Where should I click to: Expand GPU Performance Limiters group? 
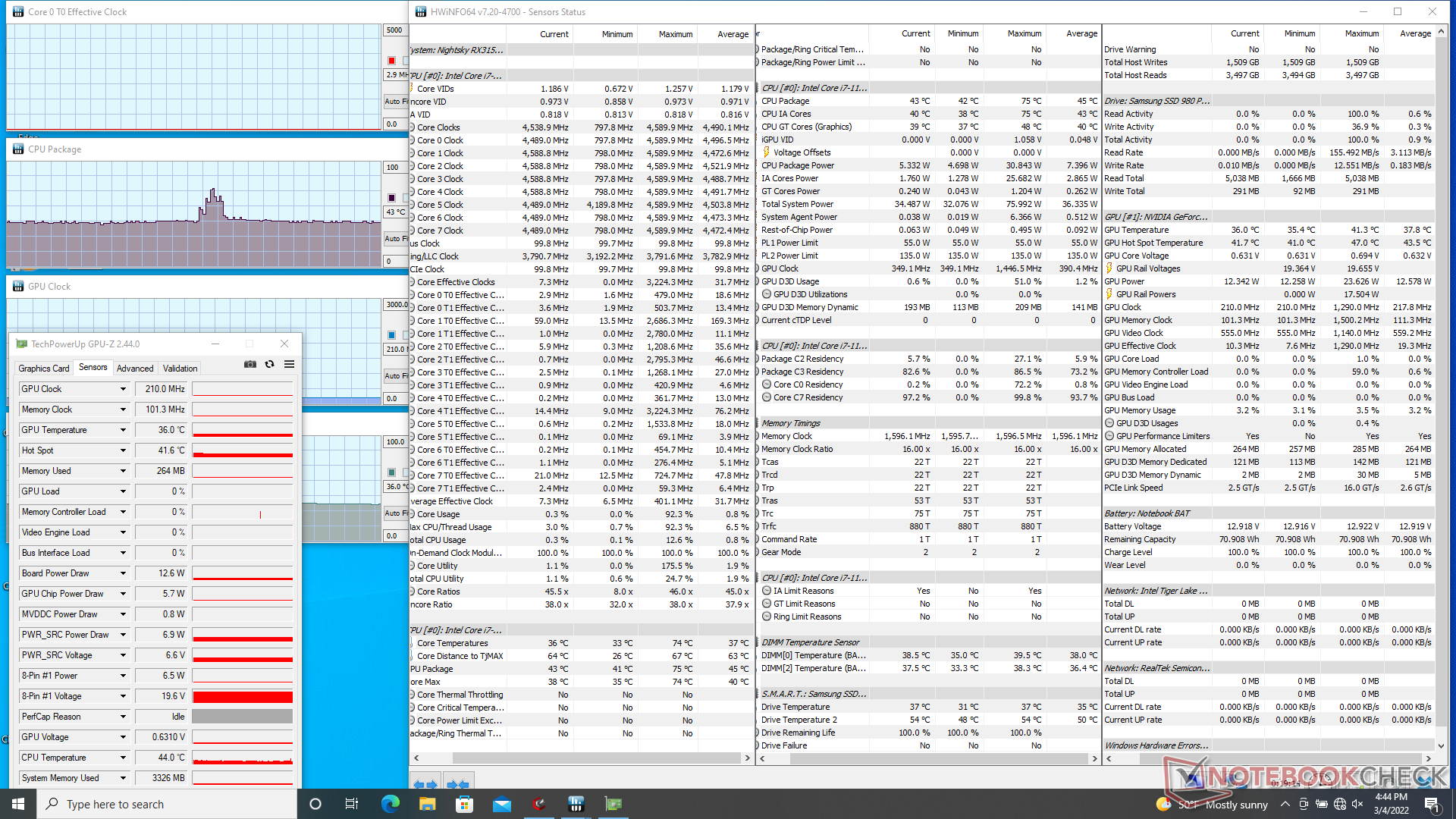click(x=1109, y=436)
